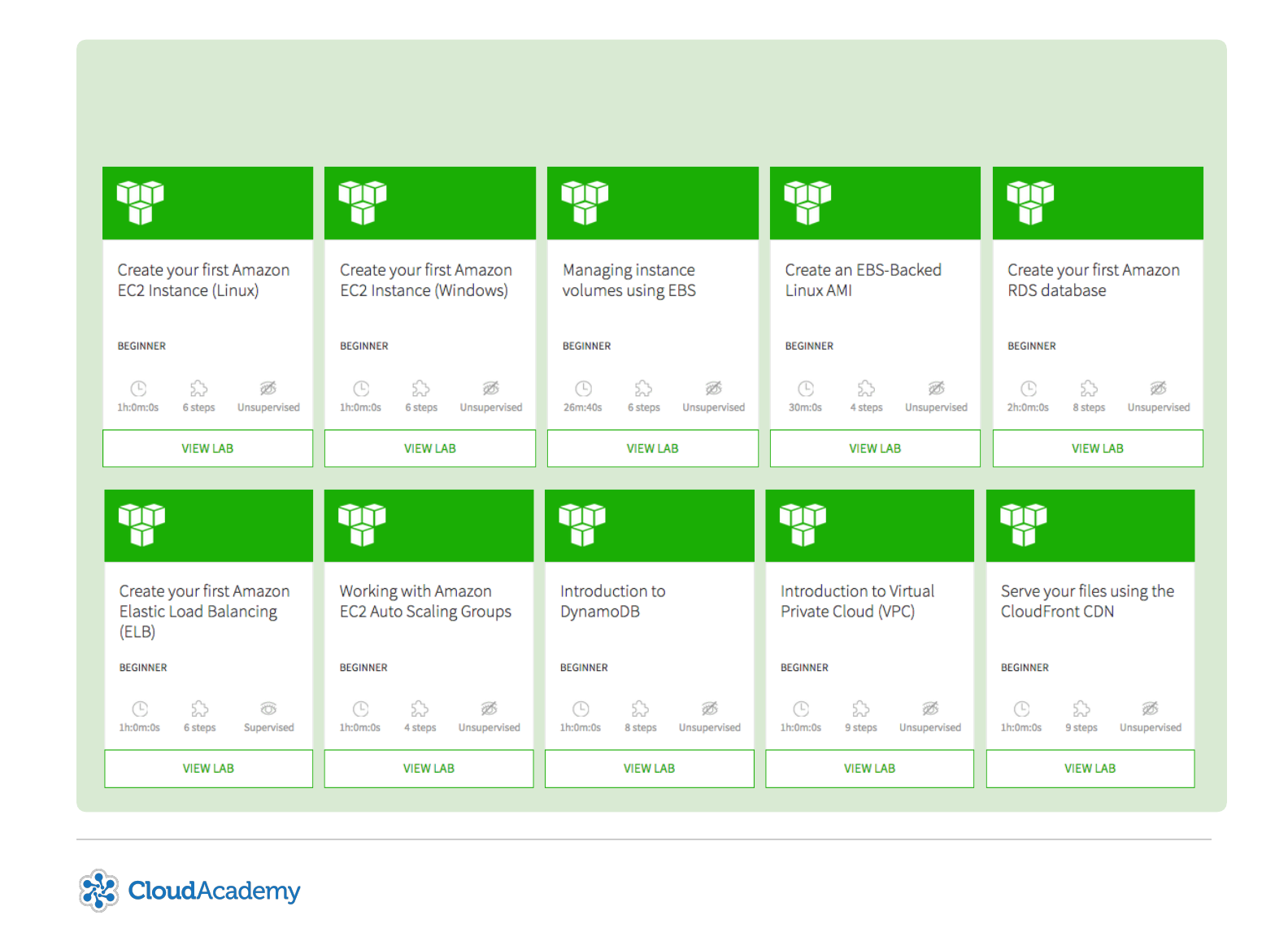
Task: Click the cubes icon on CloudFront CDN card
Action: [1023, 524]
